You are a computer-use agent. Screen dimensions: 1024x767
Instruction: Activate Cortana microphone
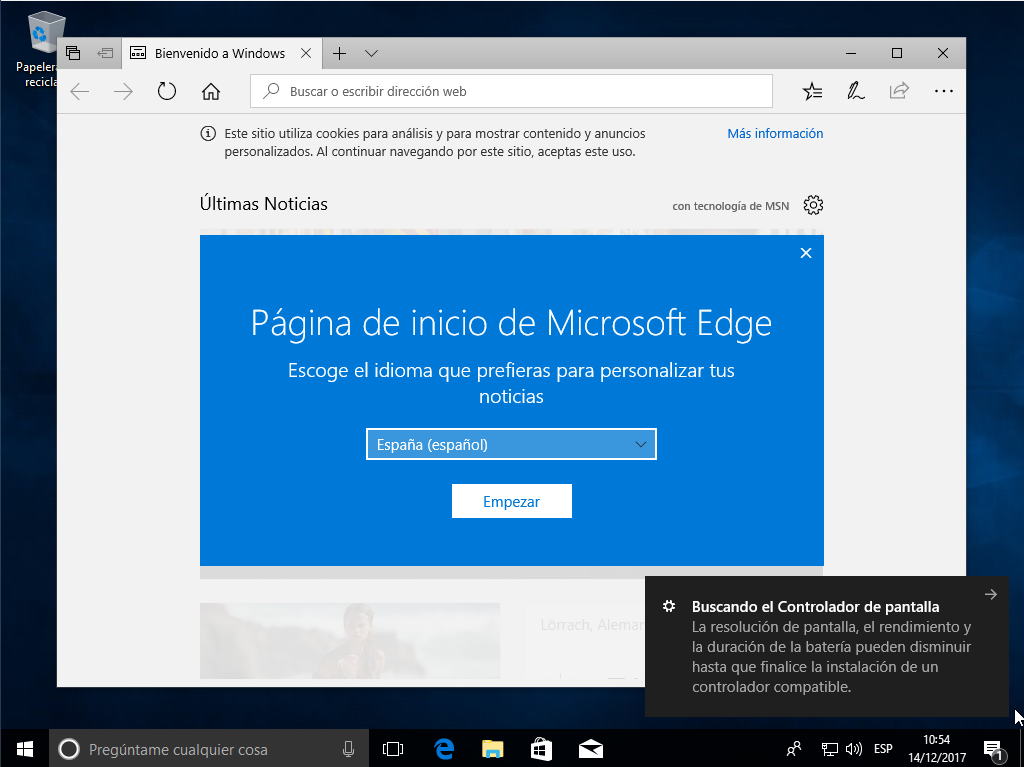click(x=349, y=749)
